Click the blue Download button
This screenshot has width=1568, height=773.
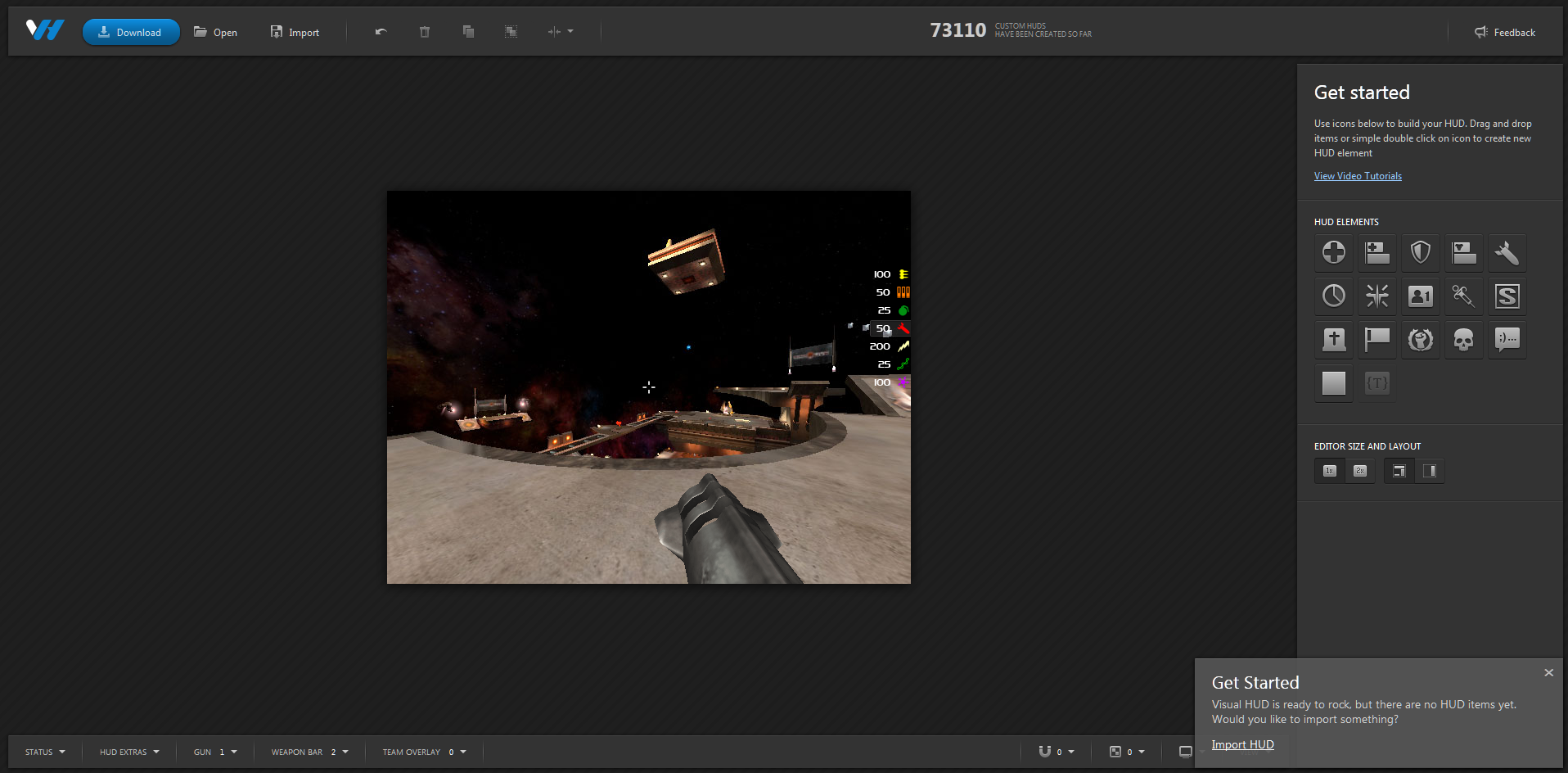point(131,32)
